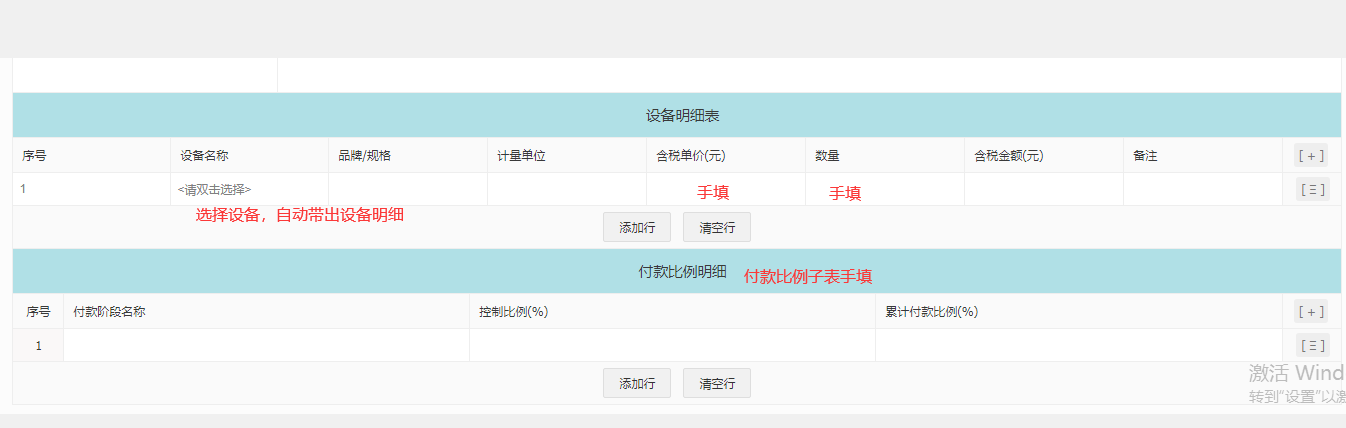Click the 付款比例明细 section title
This screenshot has height=428, width=1346.
(683, 272)
